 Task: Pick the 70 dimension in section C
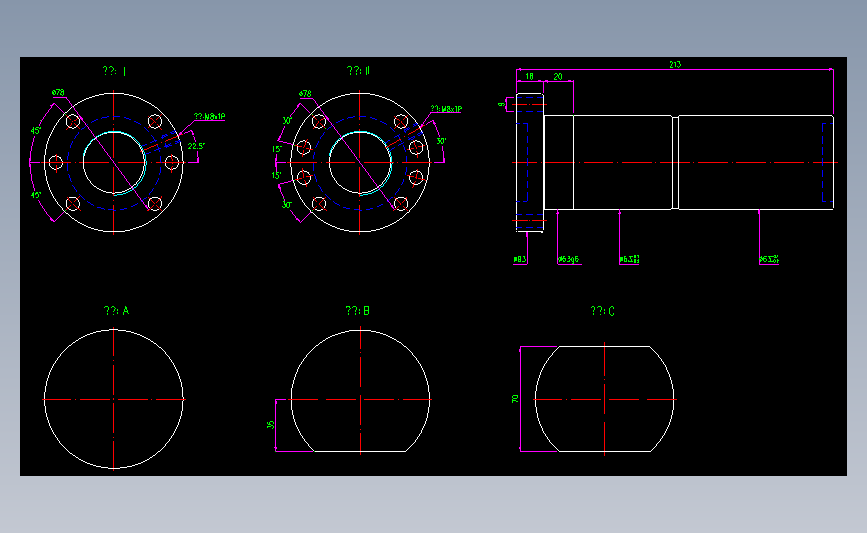click(x=515, y=399)
